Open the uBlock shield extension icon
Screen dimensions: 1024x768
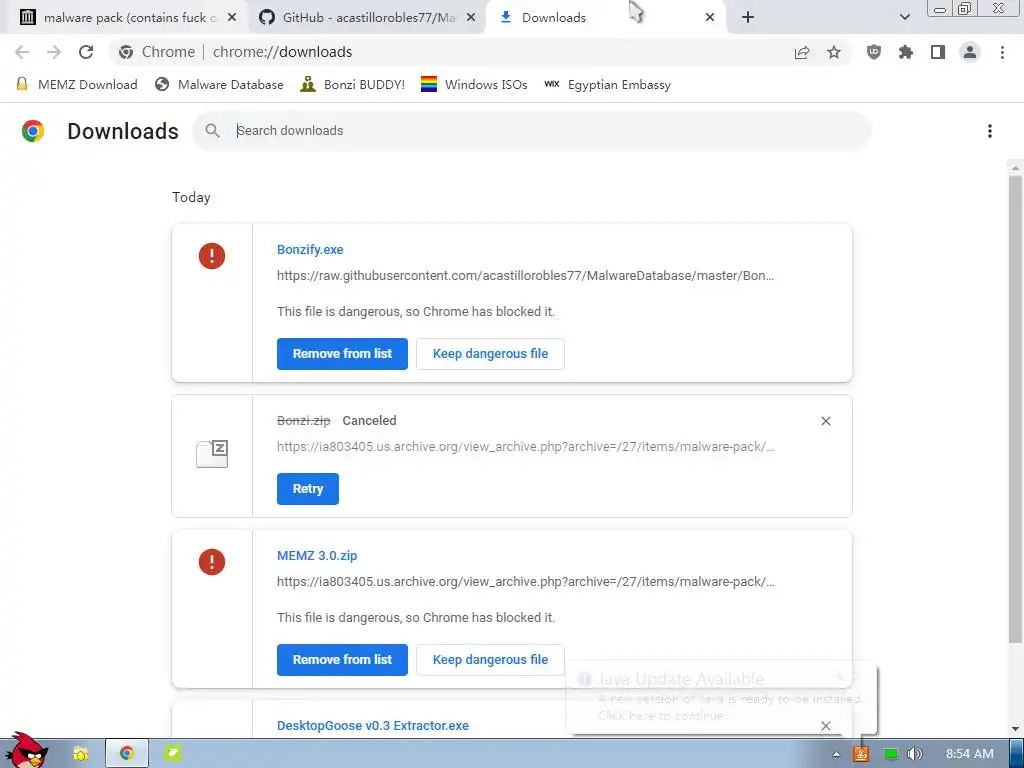[874, 52]
